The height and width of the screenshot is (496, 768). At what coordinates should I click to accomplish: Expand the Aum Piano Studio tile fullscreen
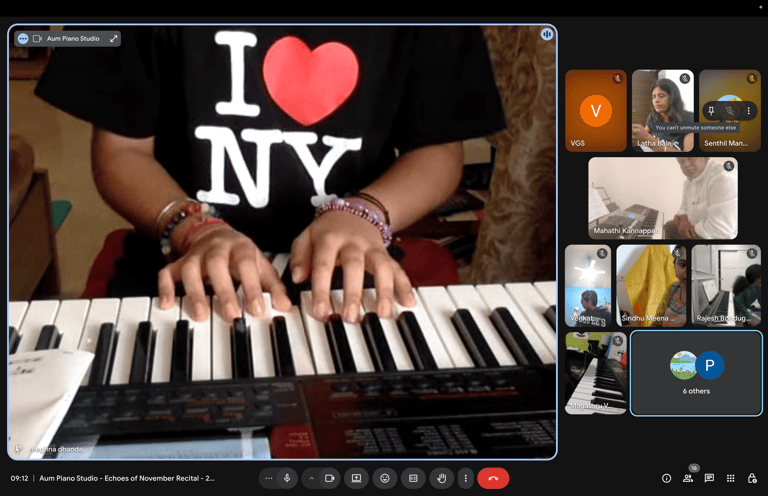(114, 39)
